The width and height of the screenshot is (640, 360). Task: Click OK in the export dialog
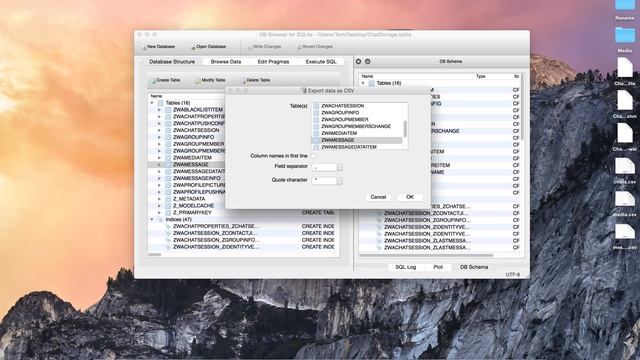pos(410,197)
